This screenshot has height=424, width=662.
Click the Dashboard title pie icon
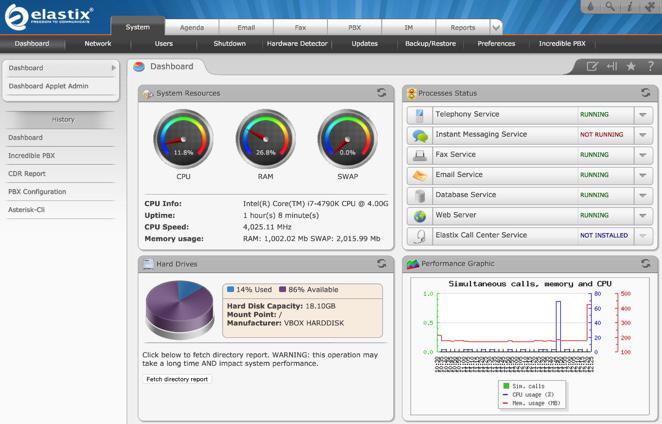tap(139, 67)
